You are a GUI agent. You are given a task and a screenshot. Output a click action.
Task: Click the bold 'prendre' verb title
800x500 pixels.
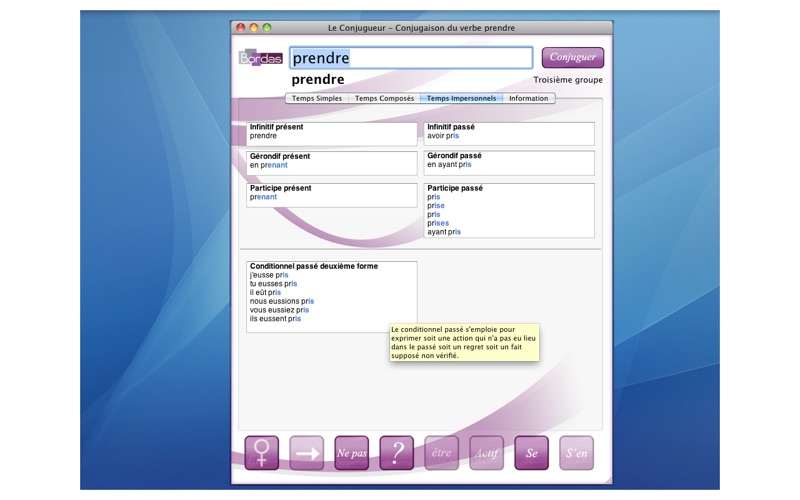(x=318, y=80)
